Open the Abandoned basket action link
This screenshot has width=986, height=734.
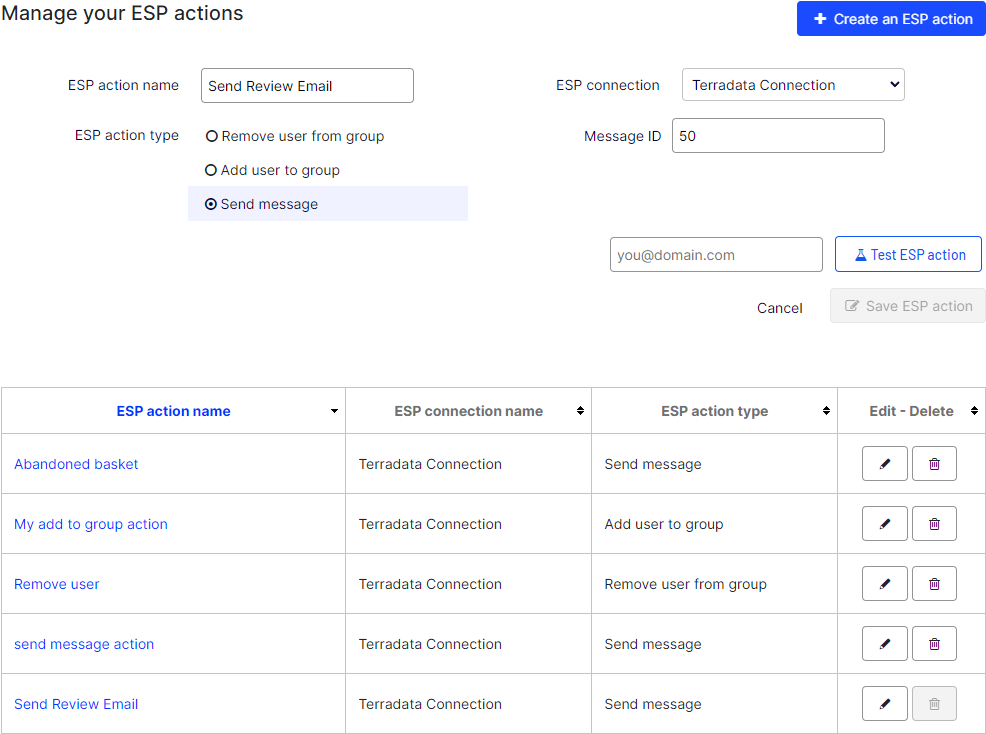[76, 464]
